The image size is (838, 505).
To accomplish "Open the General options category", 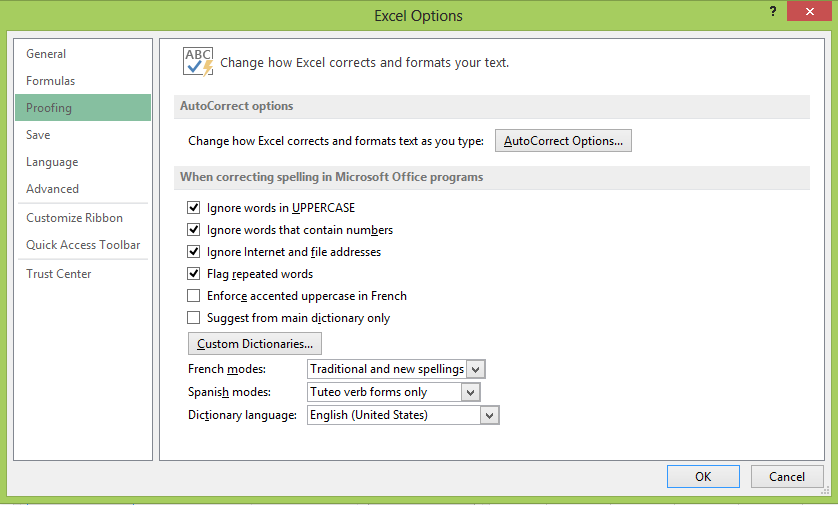I will click(x=83, y=54).
